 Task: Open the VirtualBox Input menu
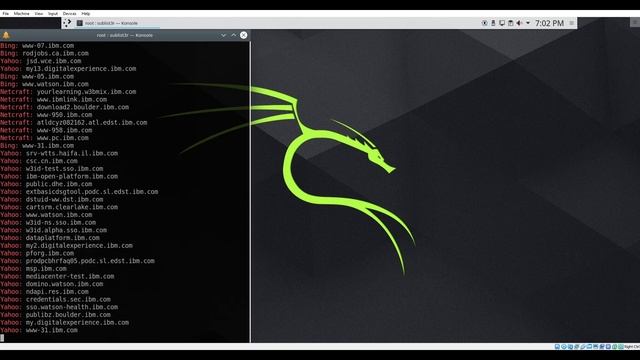(53, 13)
